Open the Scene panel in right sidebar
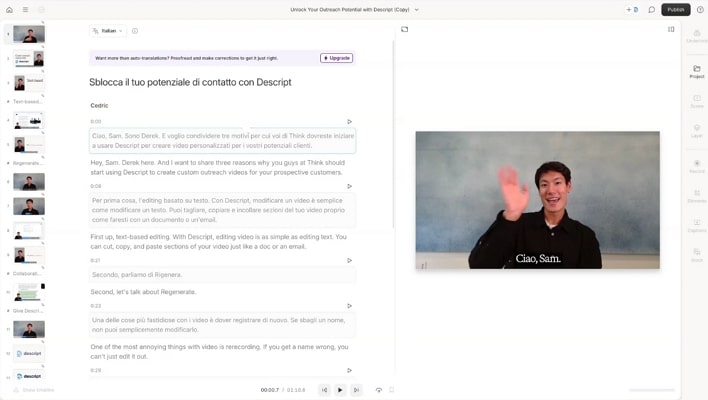The height and width of the screenshot is (400, 708). pyautogui.click(x=697, y=101)
